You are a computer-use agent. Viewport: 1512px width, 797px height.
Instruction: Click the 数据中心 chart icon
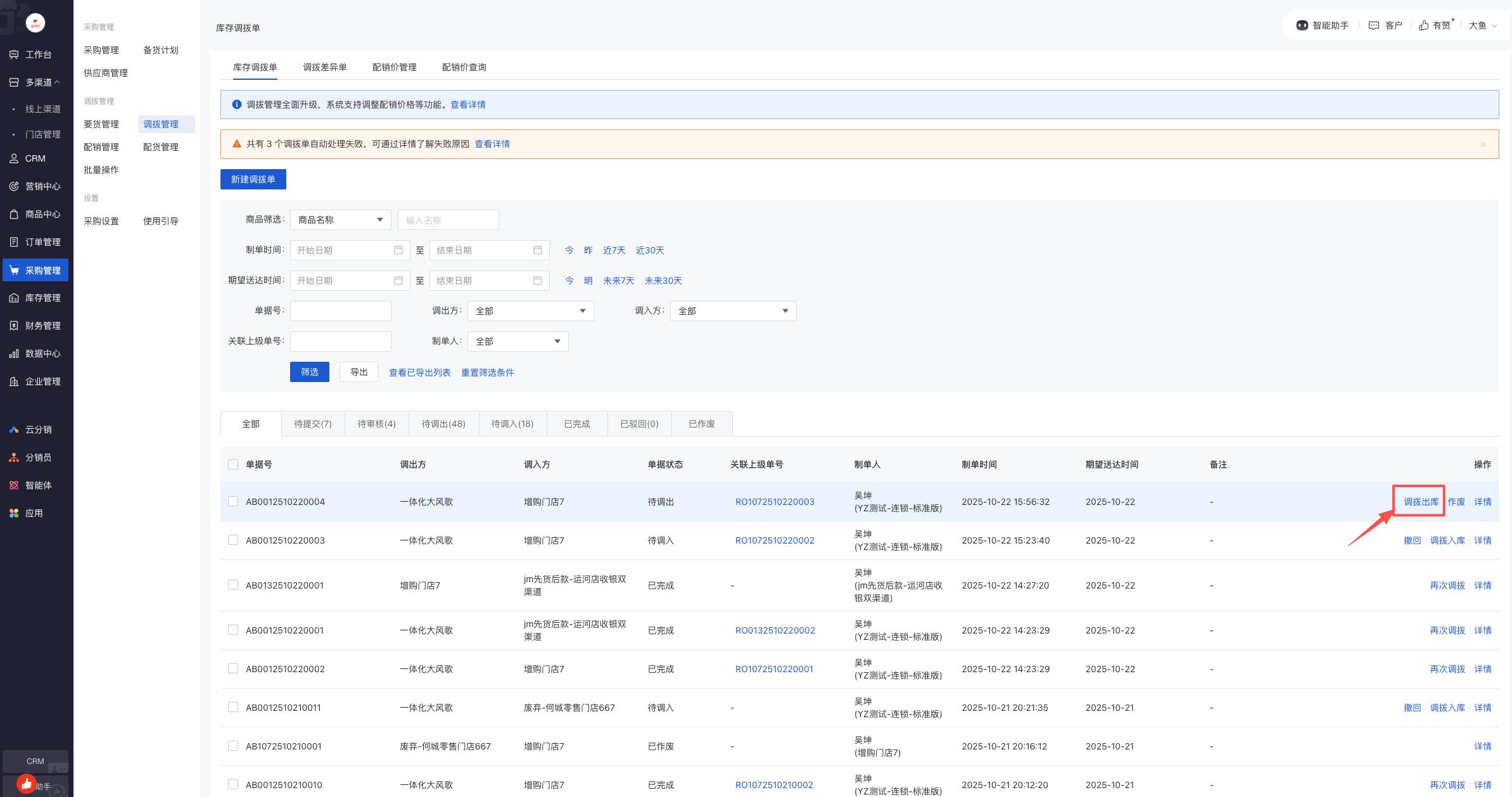tap(14, 354)
